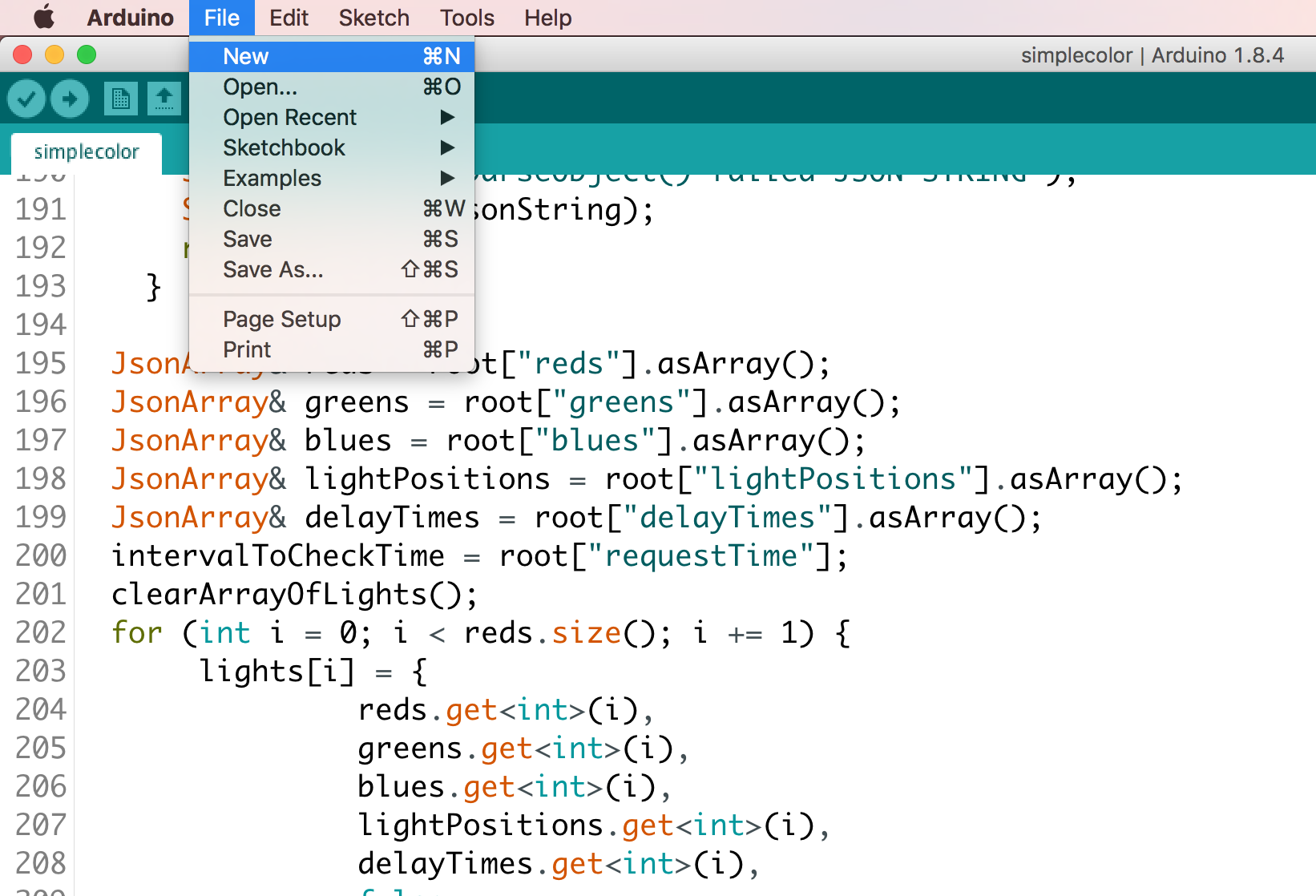Open the Arduino application menu
Viewport: 1316px width, 896px height.
130,18
